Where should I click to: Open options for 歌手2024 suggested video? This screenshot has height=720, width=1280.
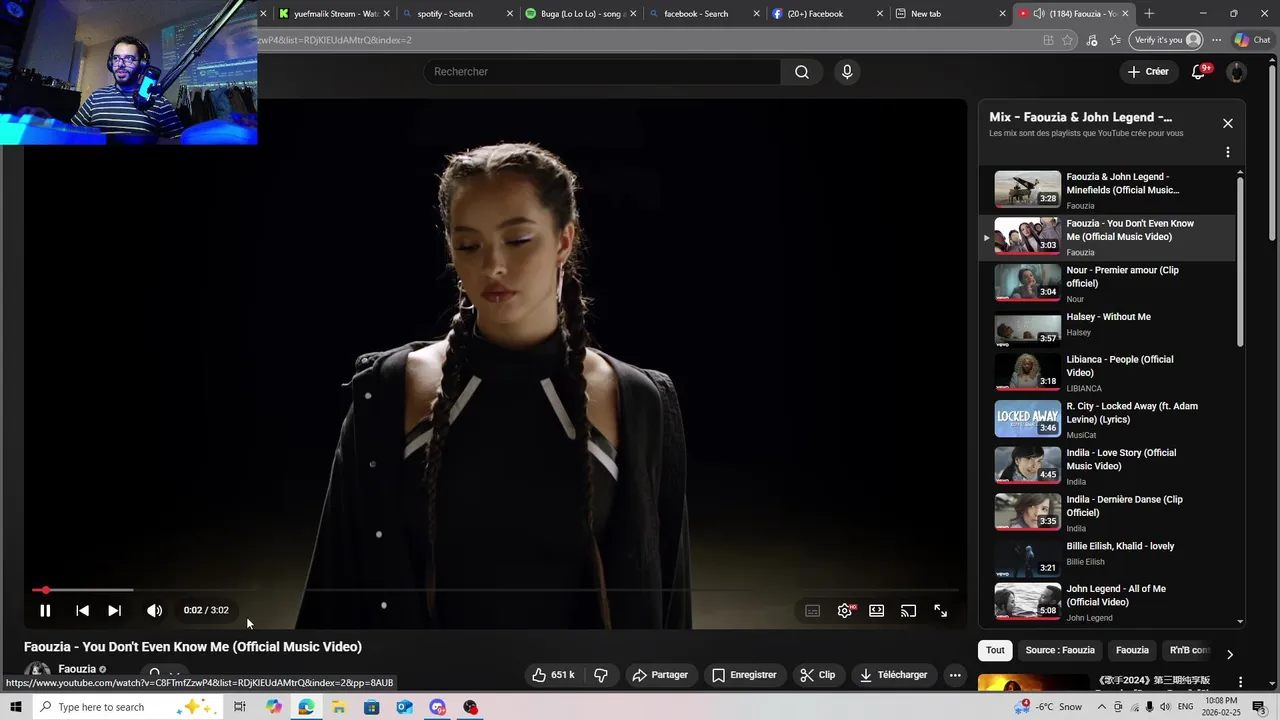(x=1240, y=682)
